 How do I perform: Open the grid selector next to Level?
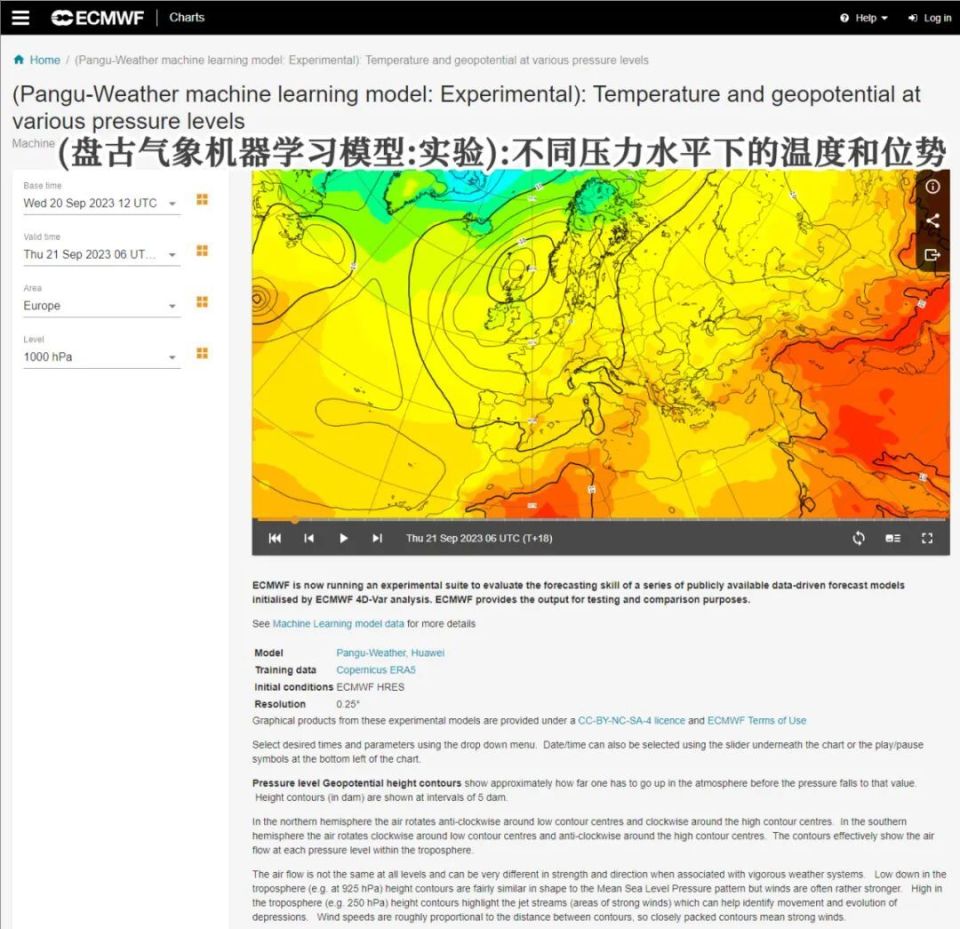point(201,353)
